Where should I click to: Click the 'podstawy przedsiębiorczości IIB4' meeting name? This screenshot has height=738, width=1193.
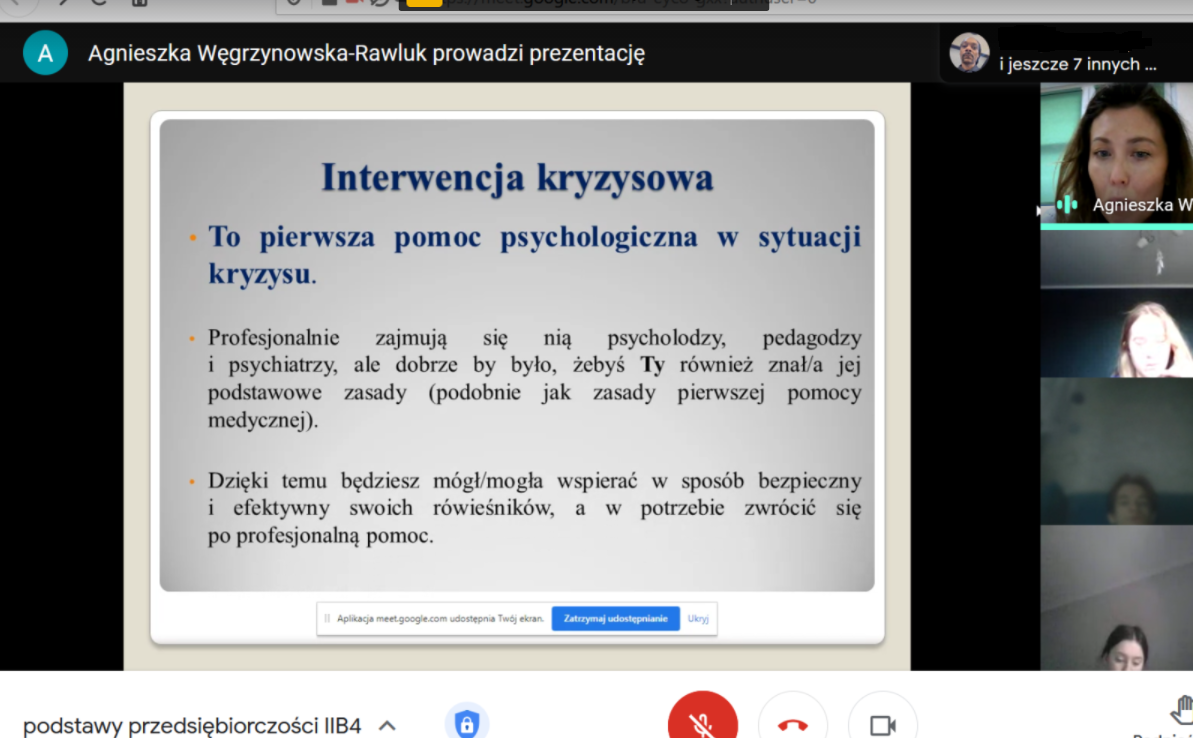coord(192,725)
